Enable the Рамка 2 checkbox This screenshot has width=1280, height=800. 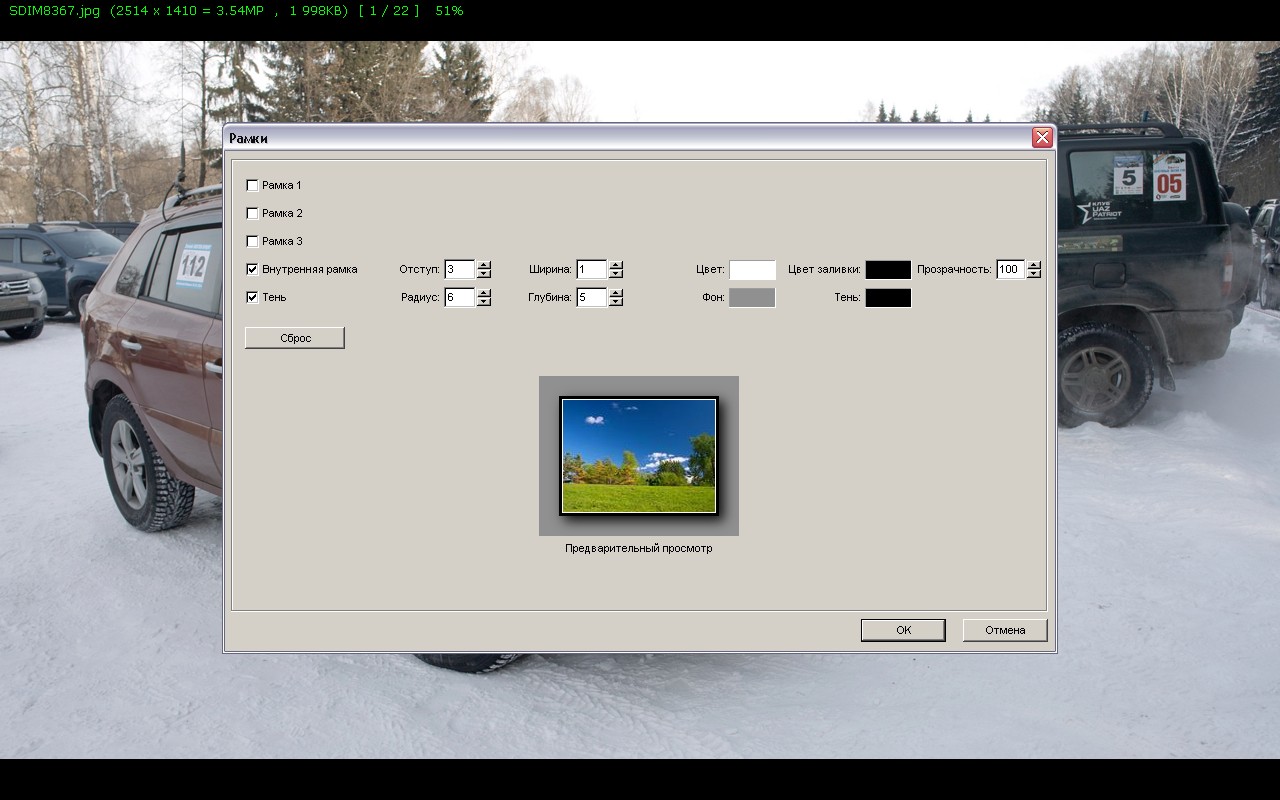point(252,213)
